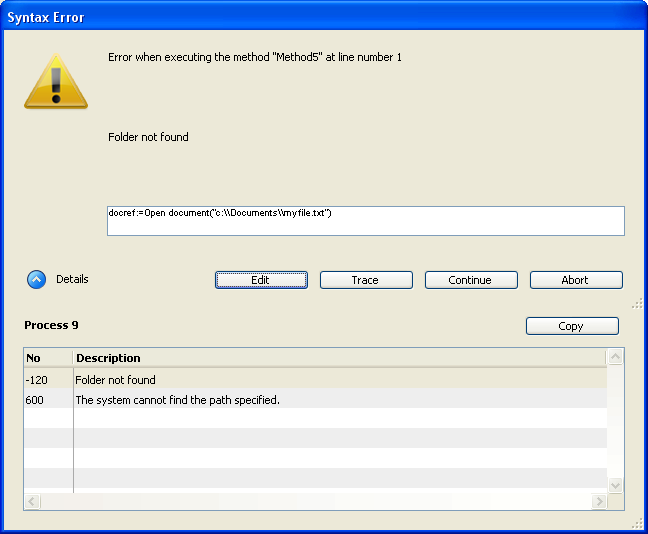The height and width of the screenshot is (534, 648).
Task: Click the Description column header
Action: tap(340, 358)
